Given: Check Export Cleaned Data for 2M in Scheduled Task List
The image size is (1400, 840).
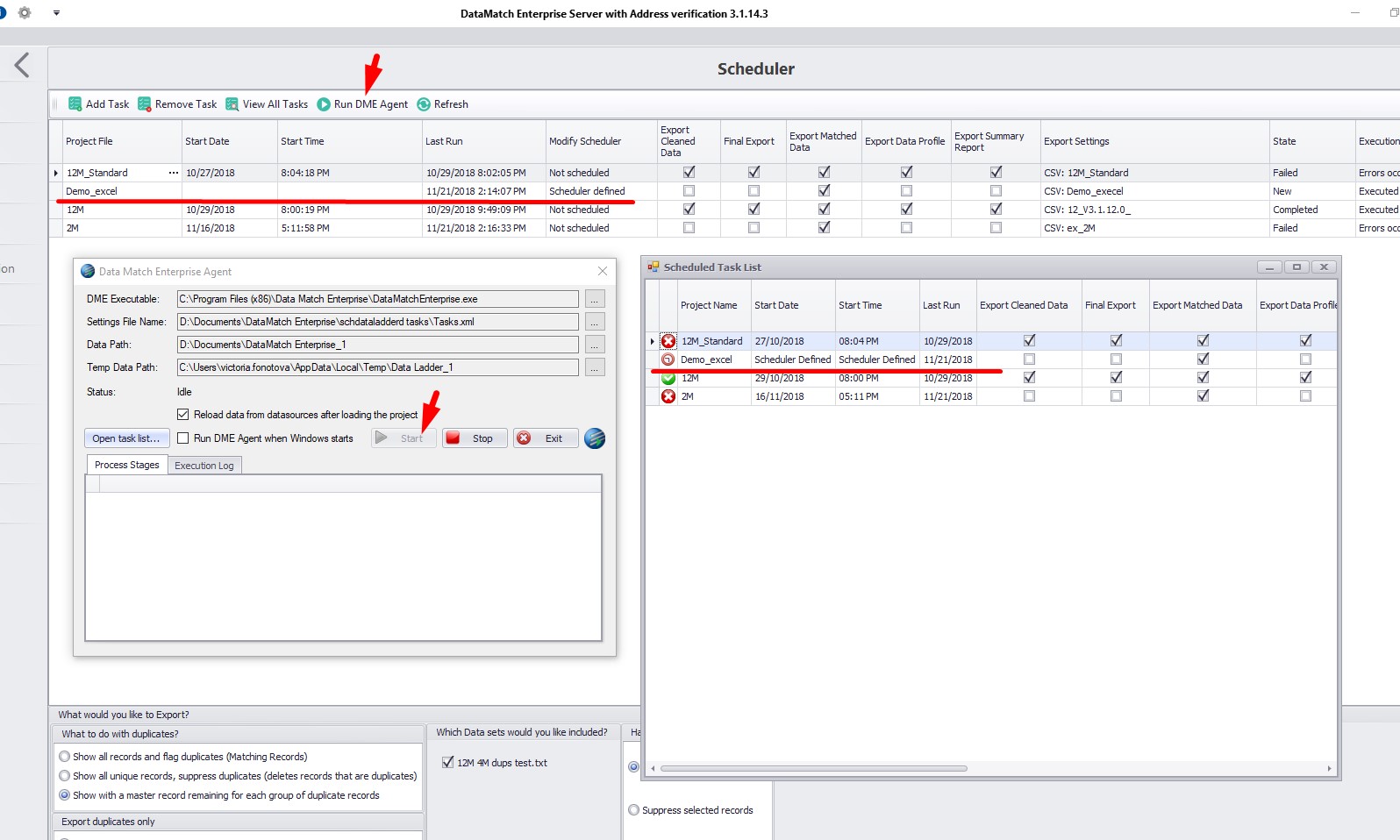Looking at the screenshot, I should (1030, 396).
